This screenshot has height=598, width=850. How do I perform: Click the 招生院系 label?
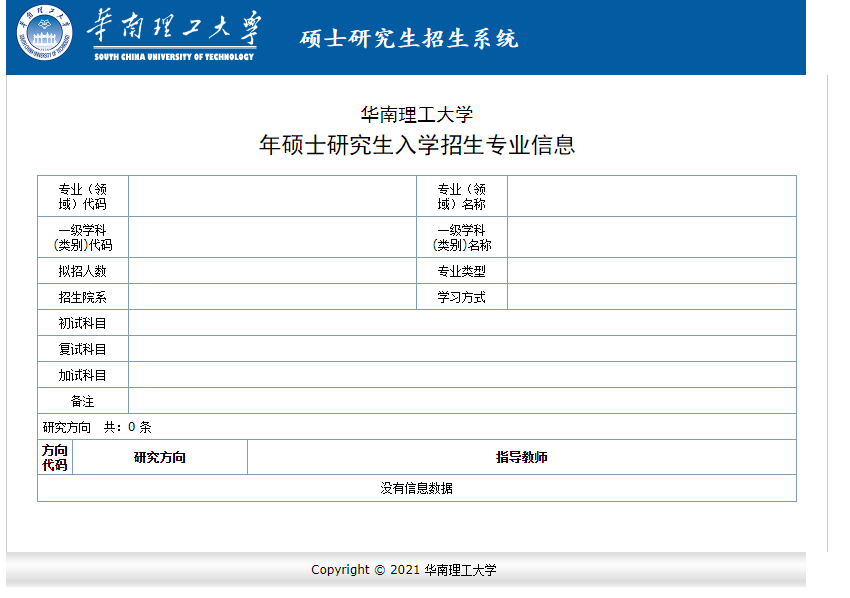point(82,297)
